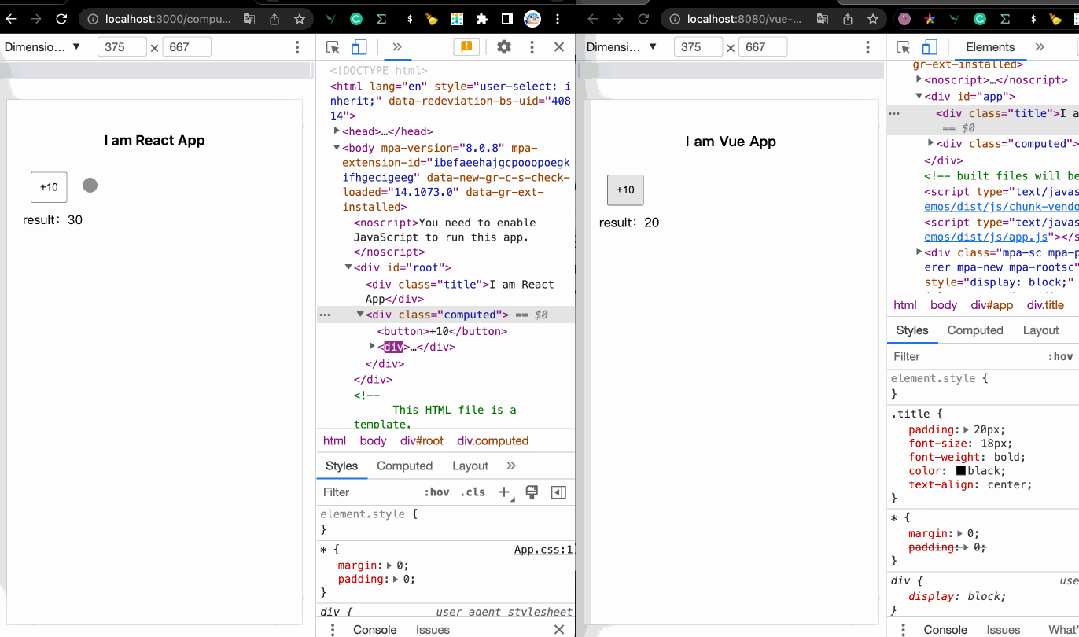
Task: Open the Extensions puzzle menu in React window
Action: point(482,19)
